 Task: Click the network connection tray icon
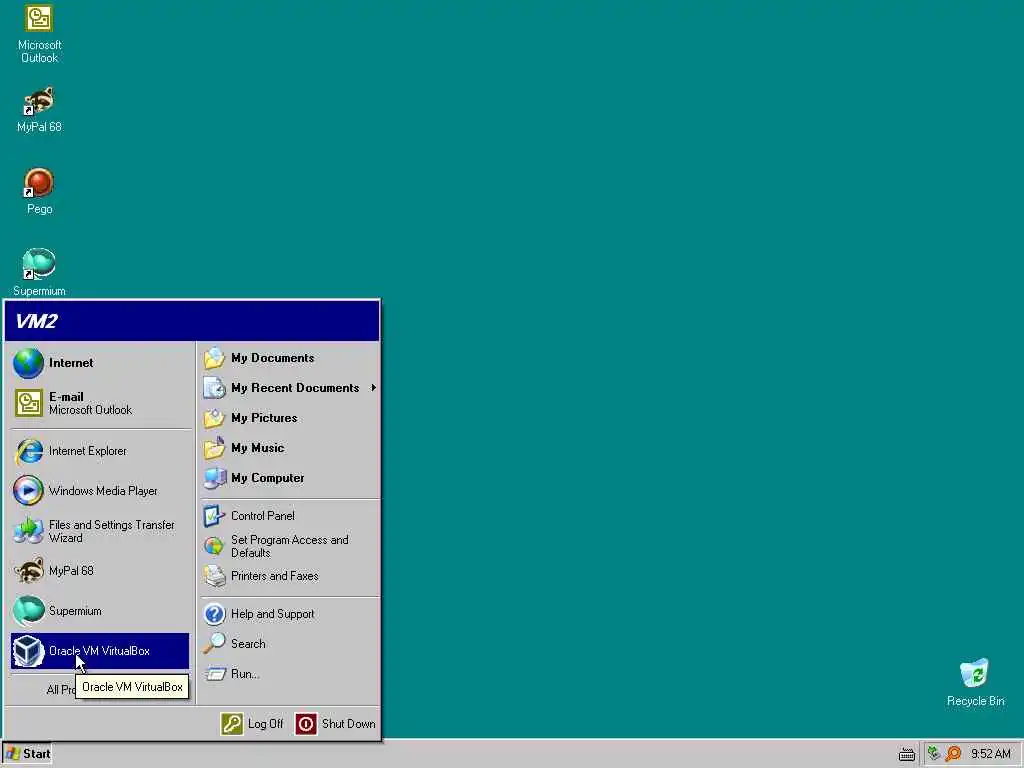pyautogui.click(x=934, y=754)
